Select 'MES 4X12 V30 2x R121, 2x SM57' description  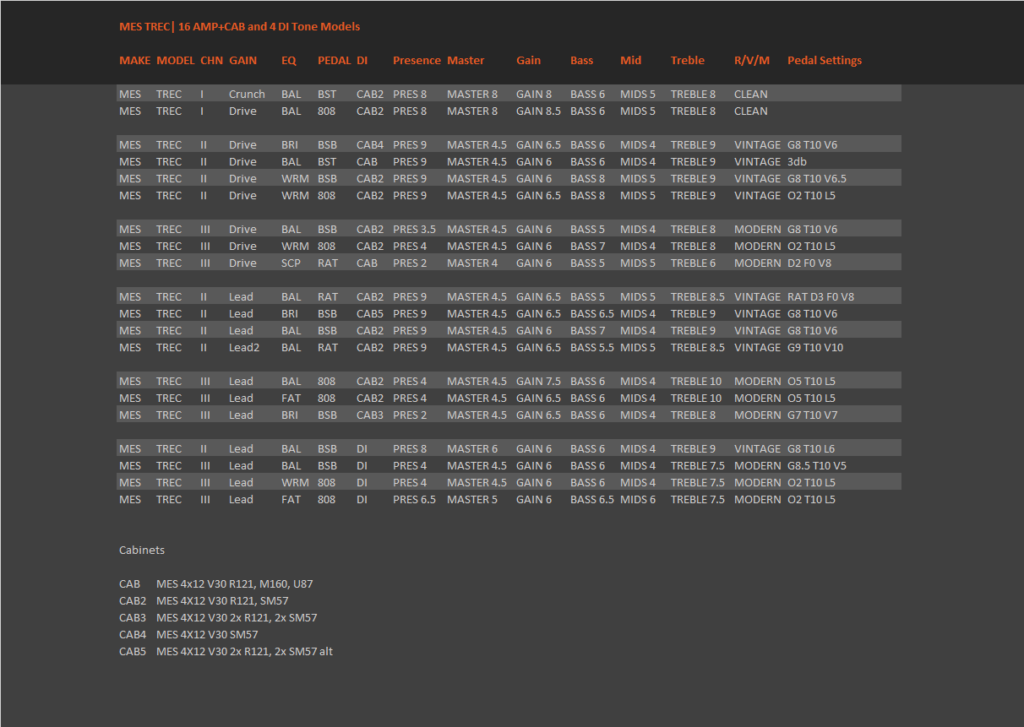click(x=236, y=618)
